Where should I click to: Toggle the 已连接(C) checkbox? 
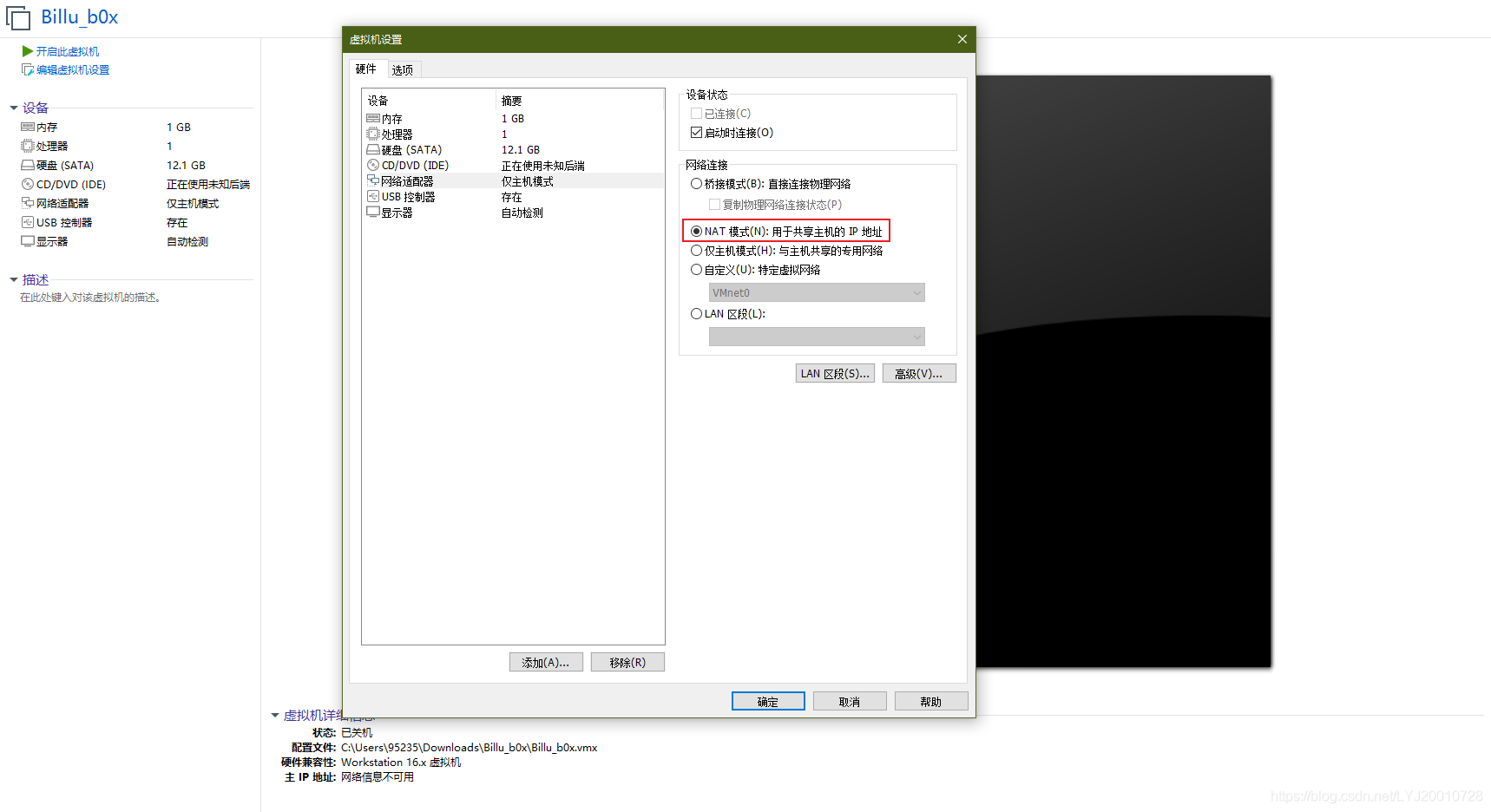[x=696, y=114]
